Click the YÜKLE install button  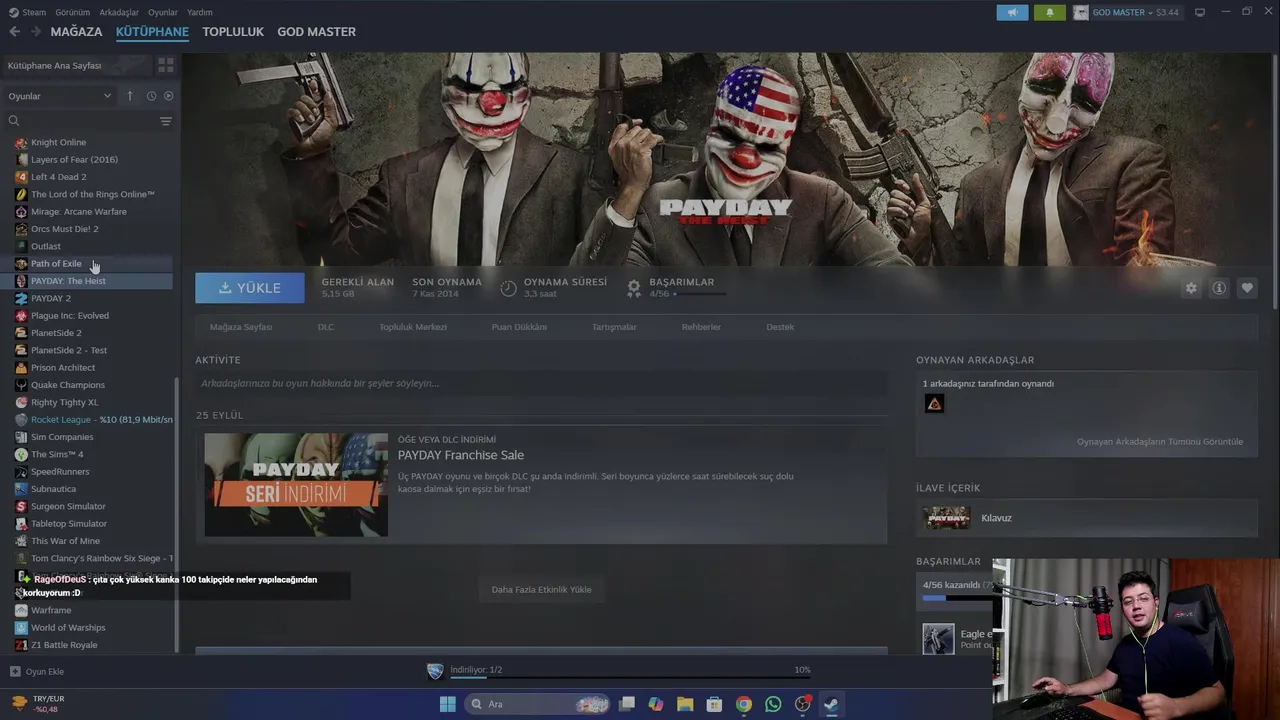pos(250,288)
